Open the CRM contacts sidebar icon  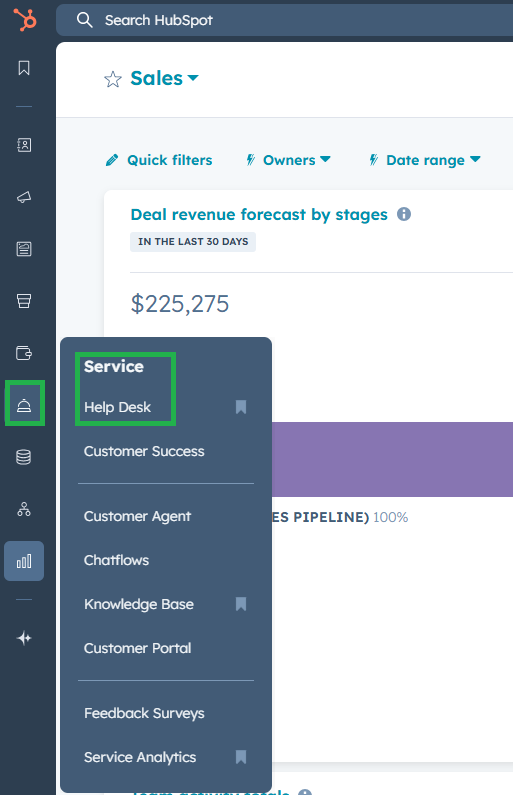[x=24, y=145]
